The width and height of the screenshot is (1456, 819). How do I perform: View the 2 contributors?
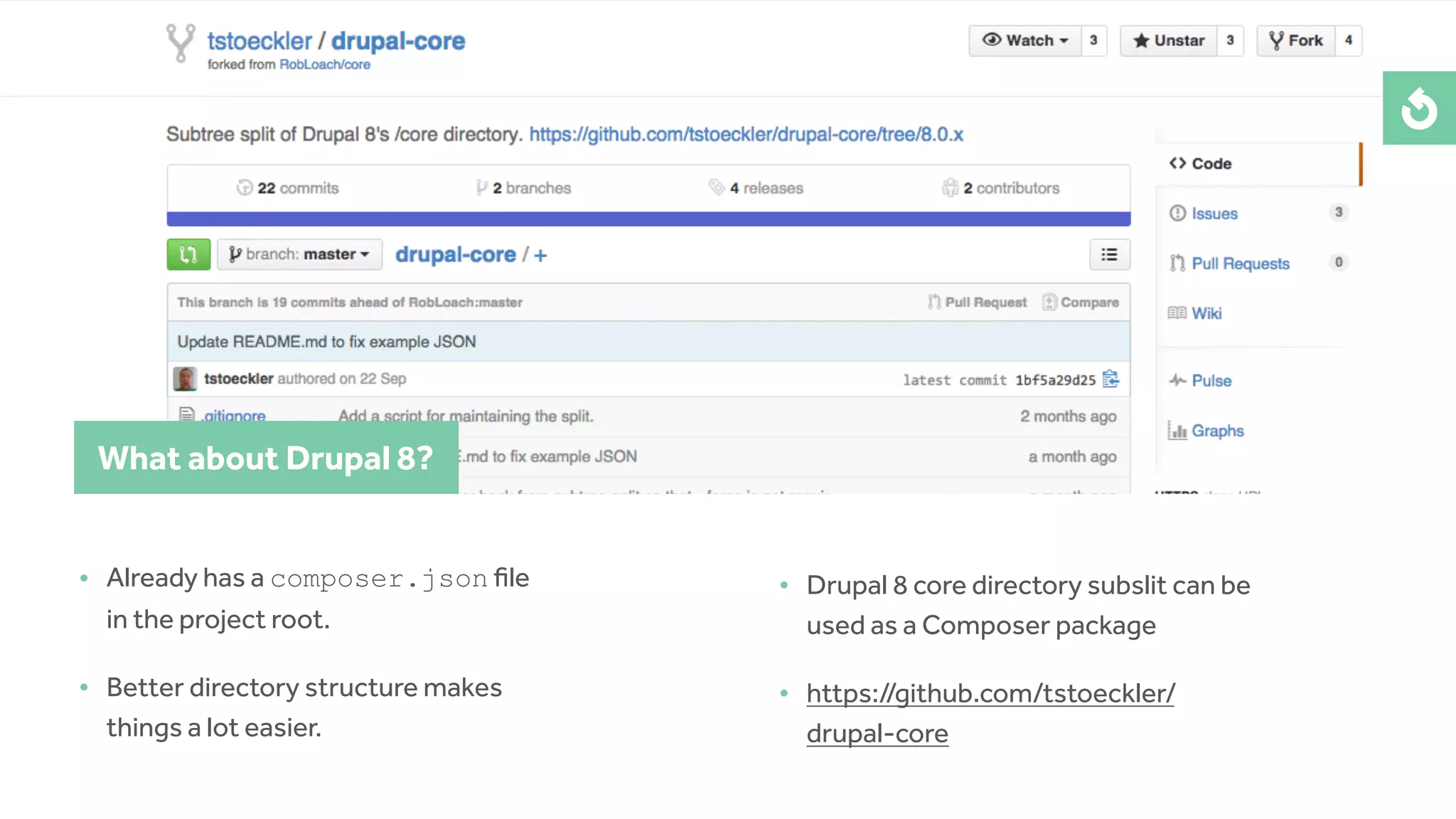1001,188
